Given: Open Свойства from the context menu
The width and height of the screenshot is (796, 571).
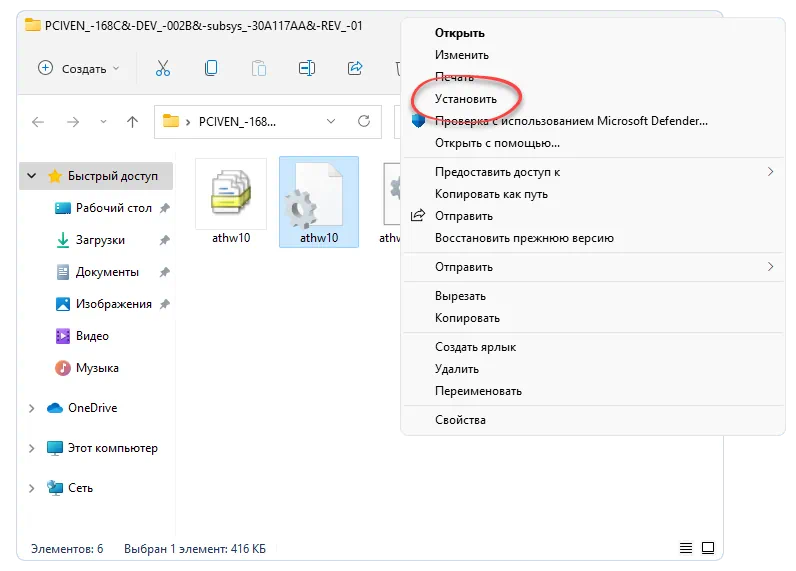Looking at the screenshot, I should point(460,420).
